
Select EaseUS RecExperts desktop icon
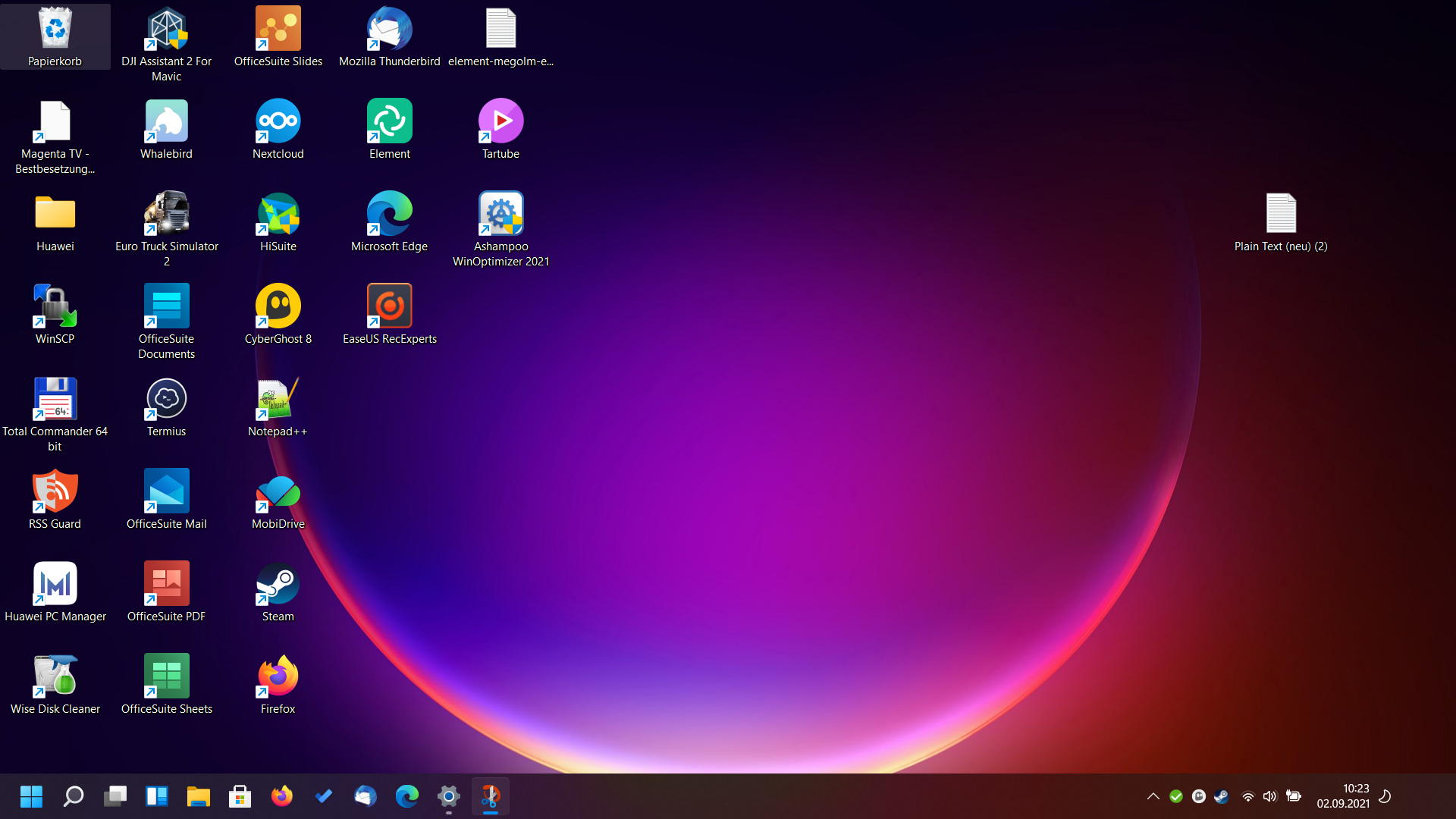(x=389, y=315)
